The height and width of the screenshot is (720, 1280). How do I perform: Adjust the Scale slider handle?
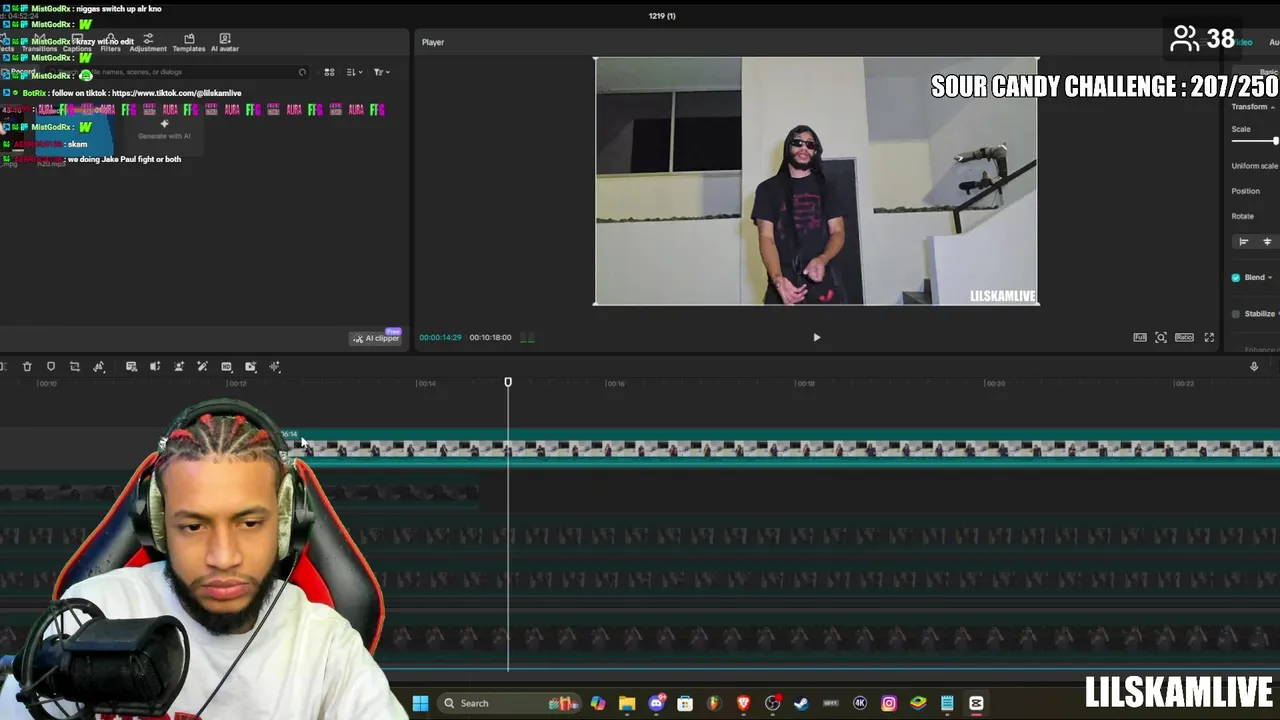[1276, 141]
